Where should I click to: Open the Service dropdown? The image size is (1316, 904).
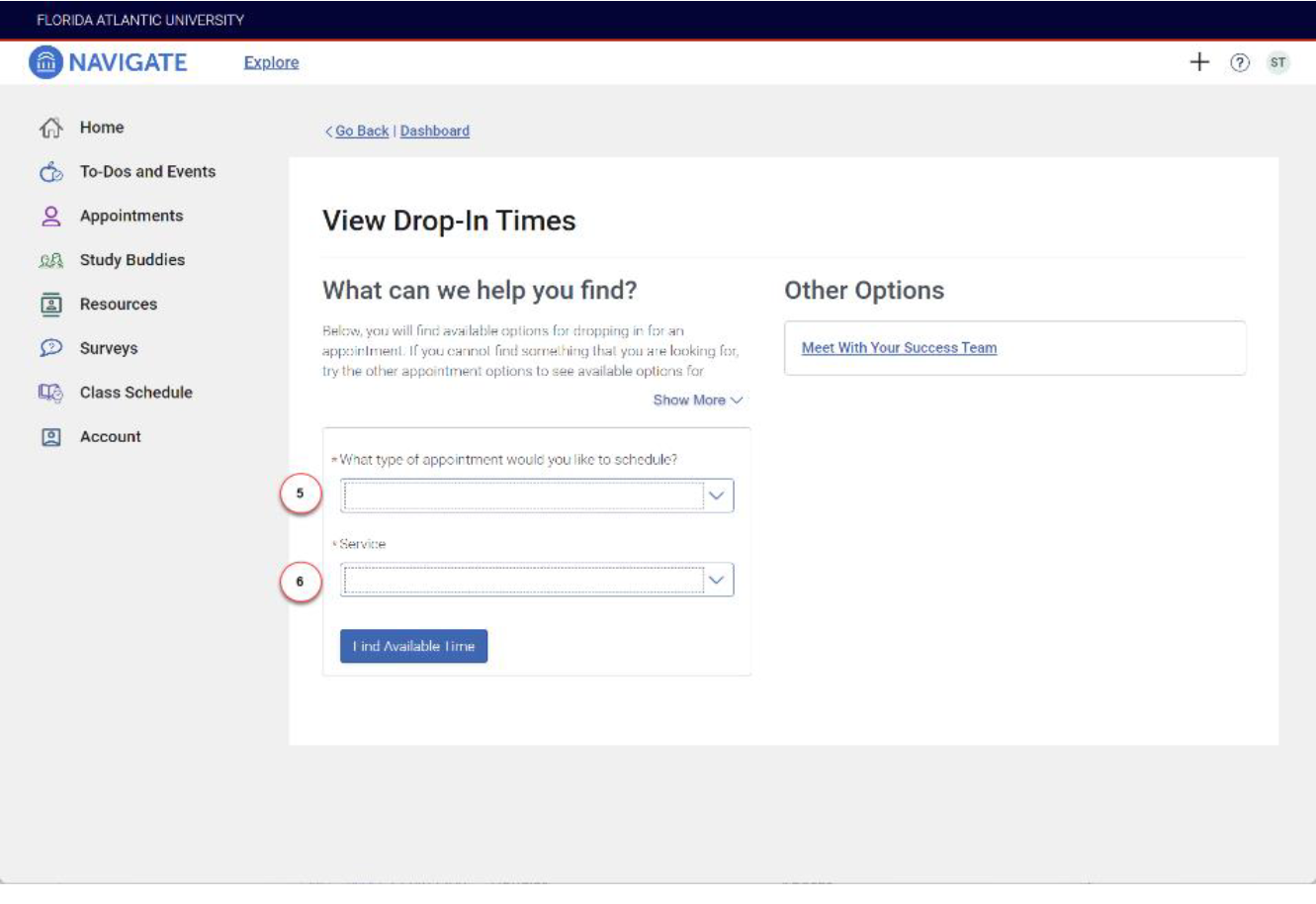[x=537, y=581]
